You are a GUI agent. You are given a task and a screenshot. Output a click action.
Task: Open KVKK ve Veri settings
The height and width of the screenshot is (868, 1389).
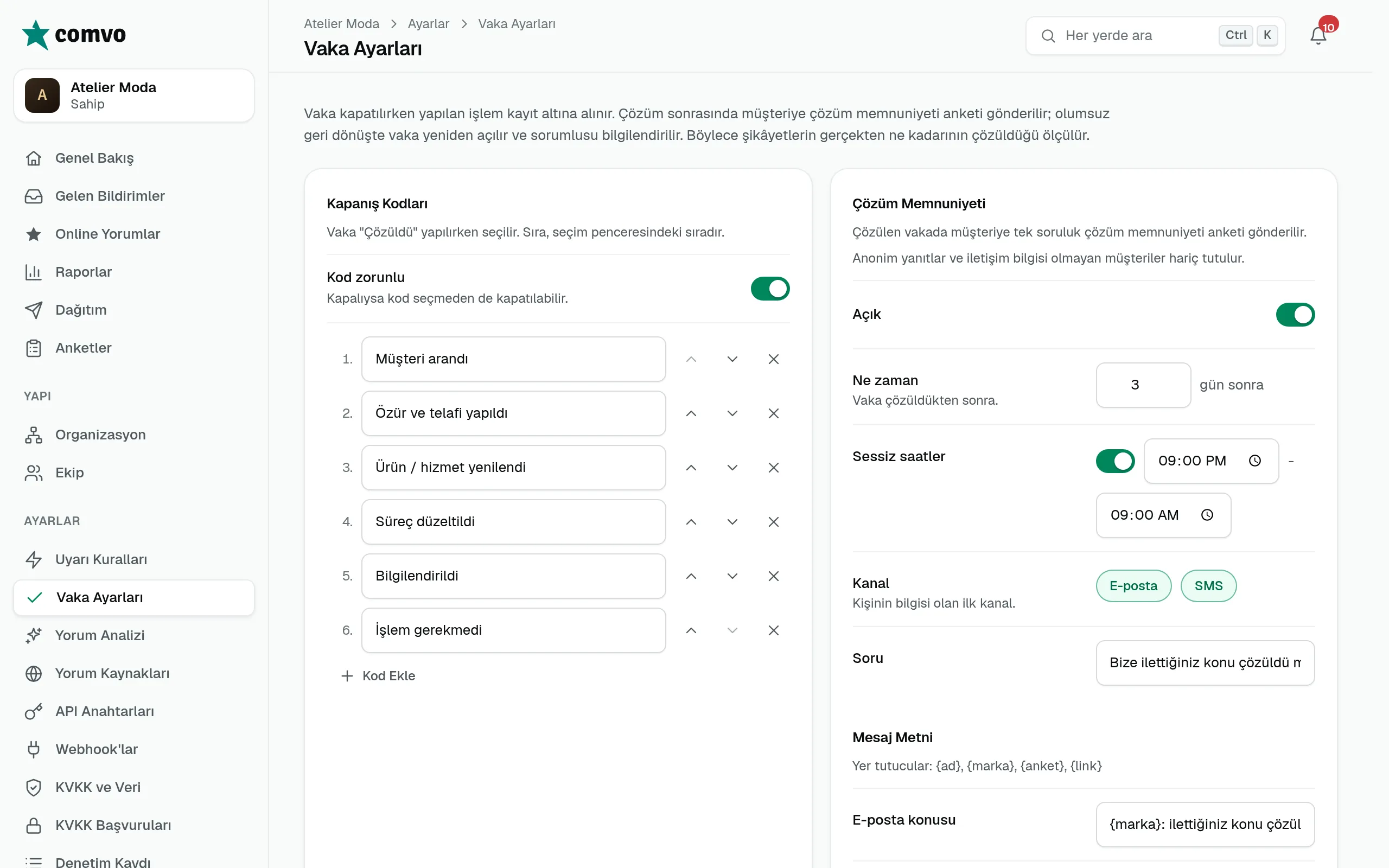coord(133,788)
